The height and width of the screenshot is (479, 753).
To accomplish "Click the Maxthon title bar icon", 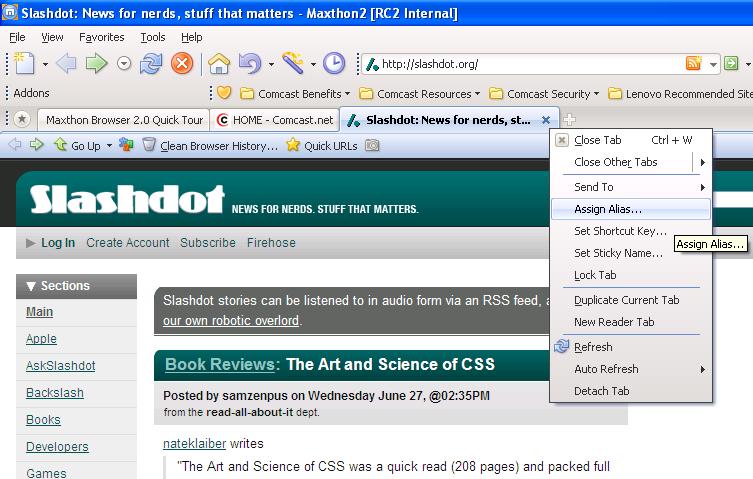I will [10, 12].
